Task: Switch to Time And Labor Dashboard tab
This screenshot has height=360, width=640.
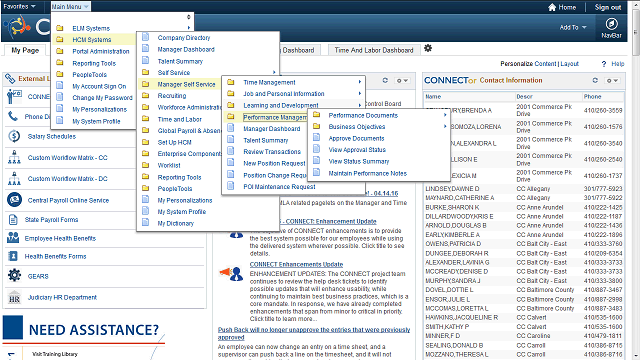Action: 374,50
